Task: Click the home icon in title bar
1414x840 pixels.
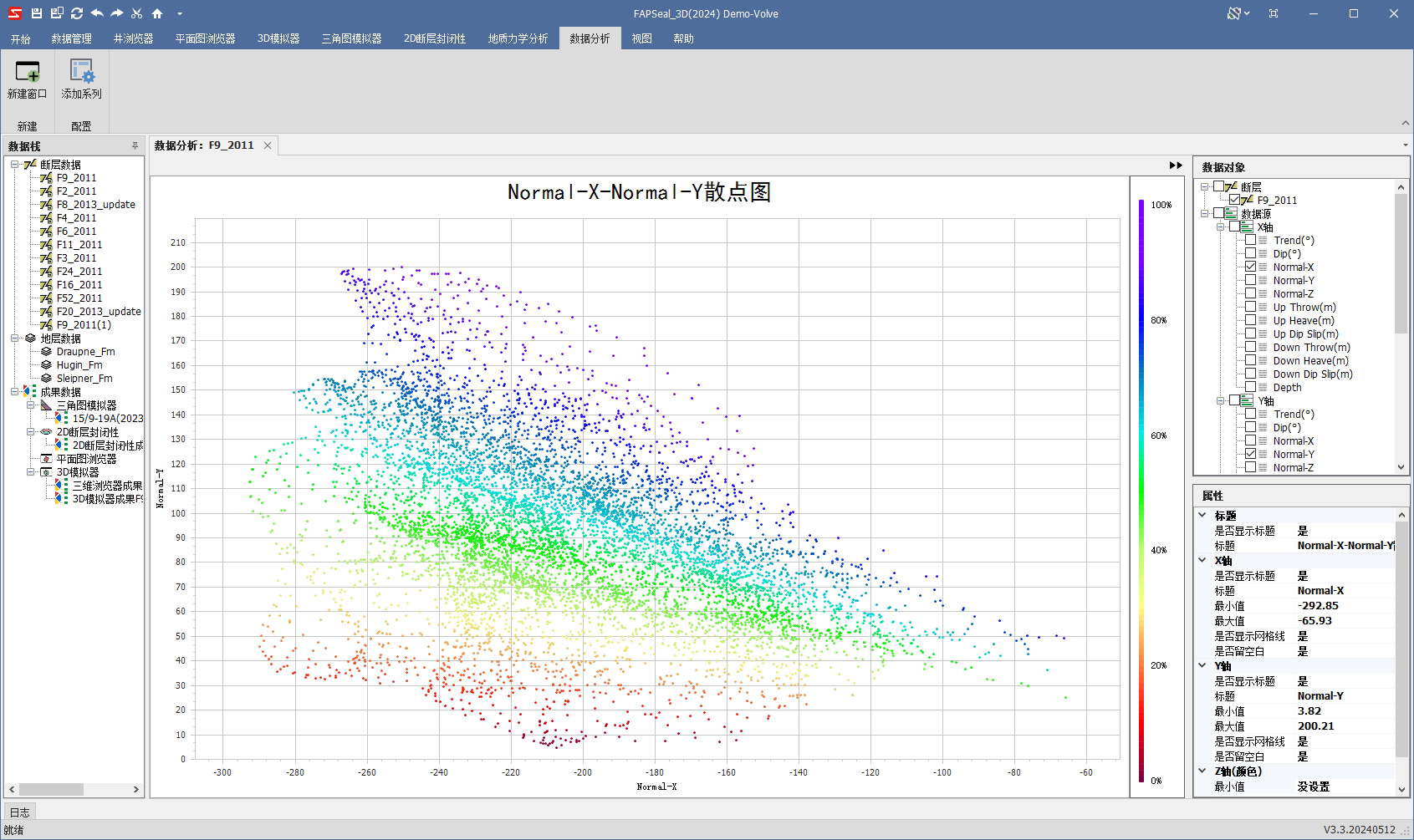Action: [157, 13]
